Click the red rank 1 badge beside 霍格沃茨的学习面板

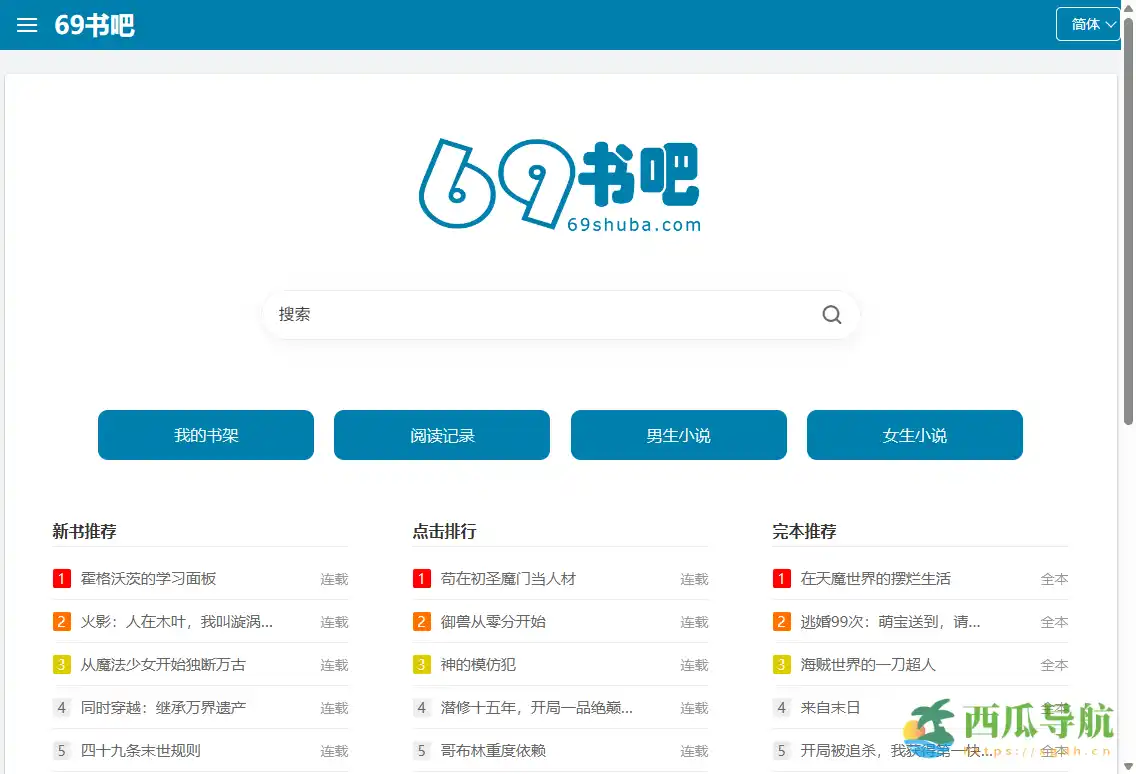61,578
